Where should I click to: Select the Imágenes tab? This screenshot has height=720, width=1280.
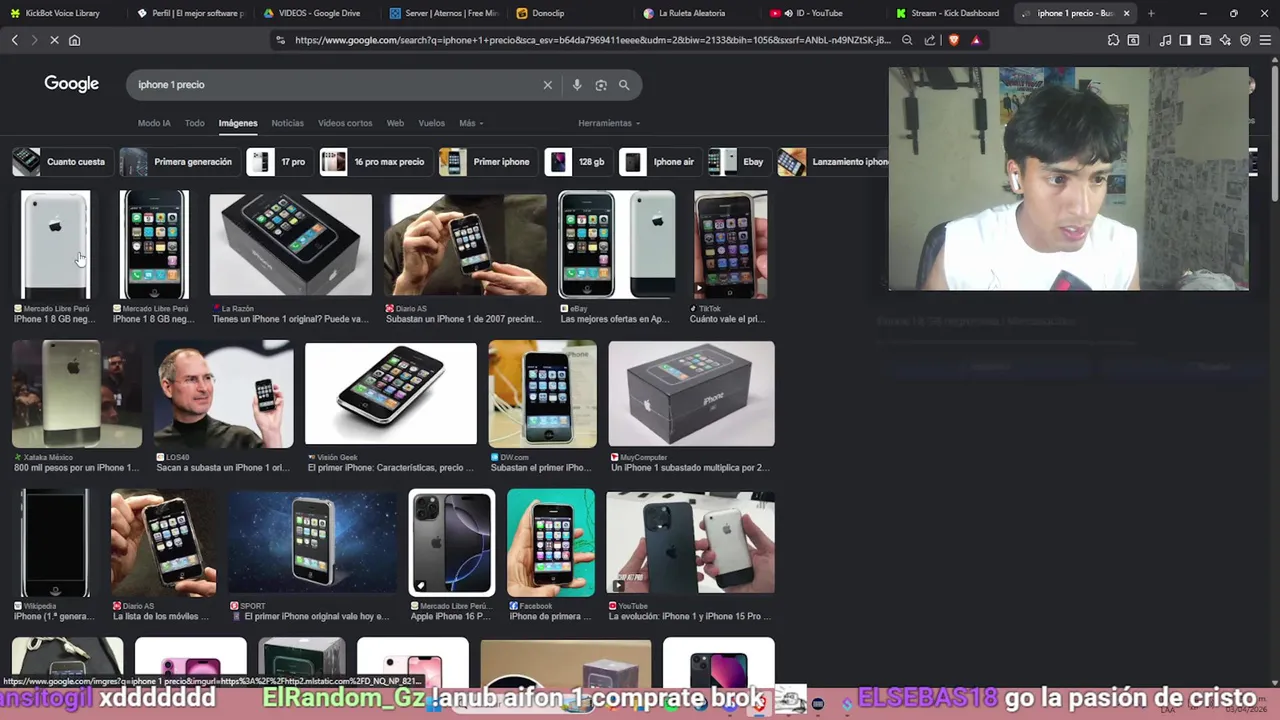pos(238,123)
